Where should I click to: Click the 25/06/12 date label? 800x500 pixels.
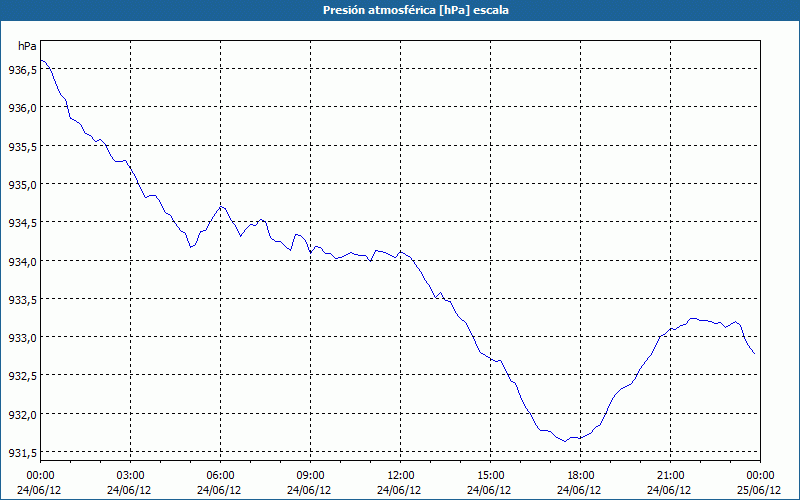pyautogui.click(x=759, y=490)
